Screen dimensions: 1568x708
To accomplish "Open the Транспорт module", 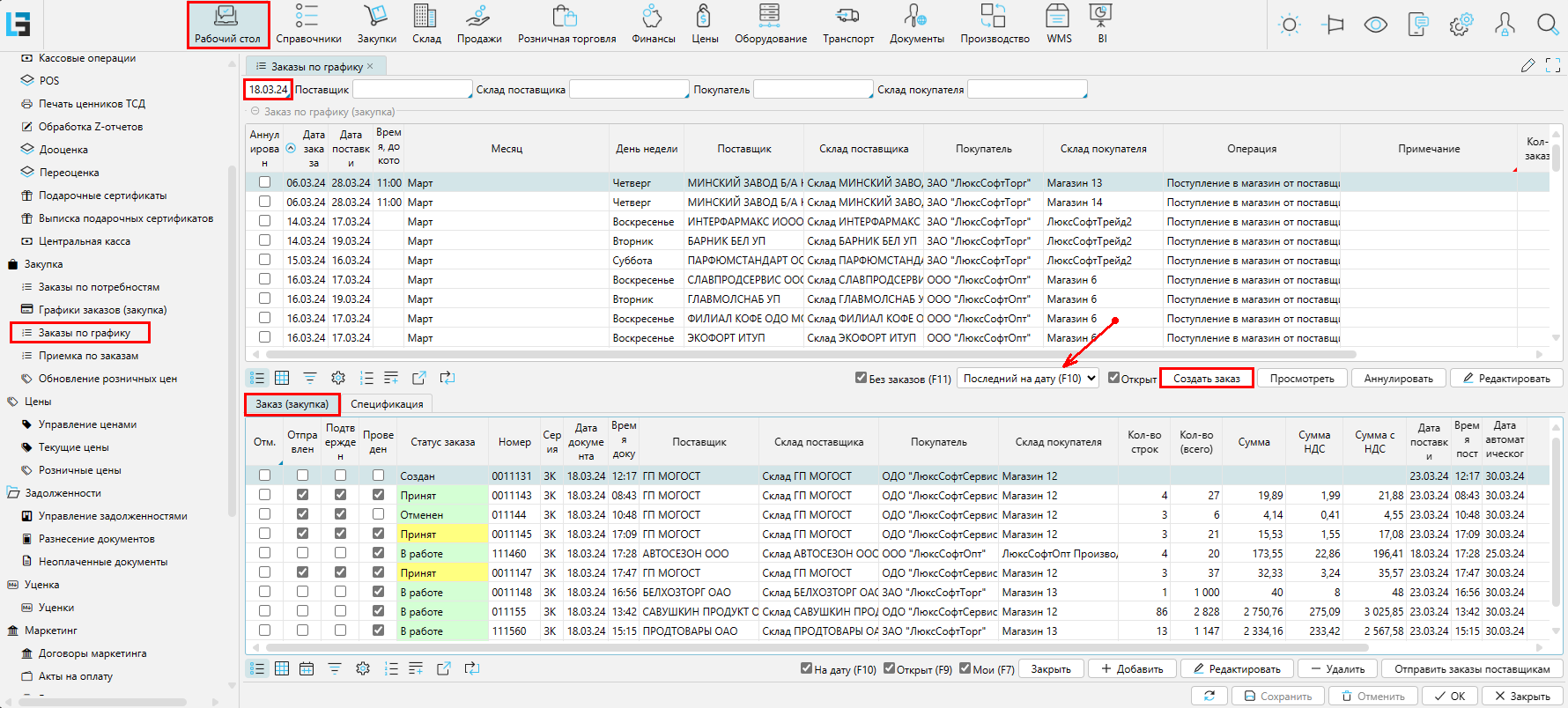I will tap(847, 24).
